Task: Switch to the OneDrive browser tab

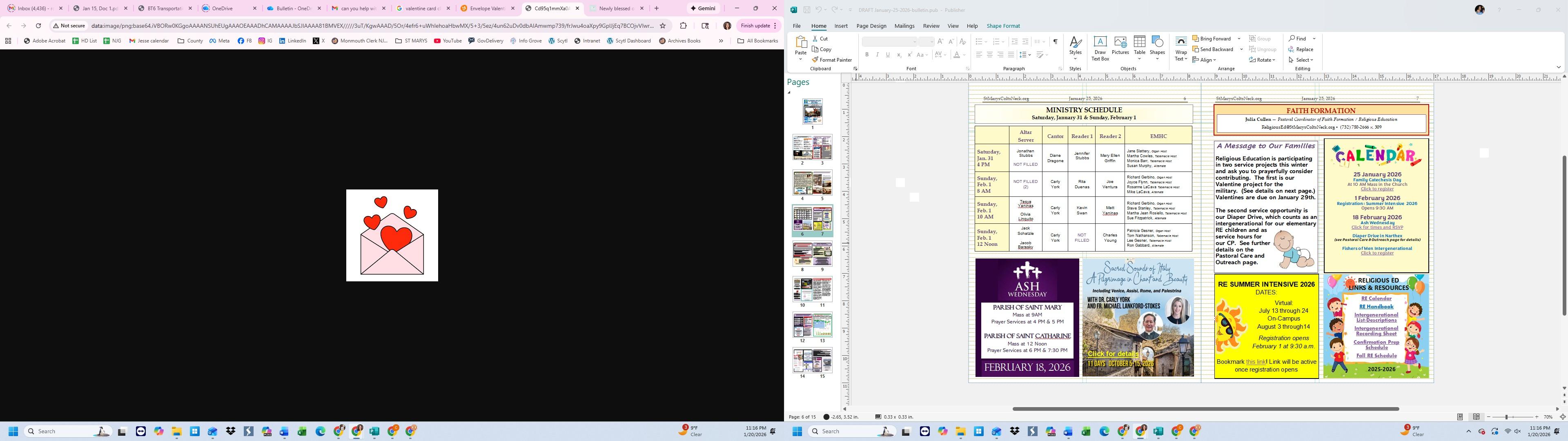Action: tap(229, 9)
